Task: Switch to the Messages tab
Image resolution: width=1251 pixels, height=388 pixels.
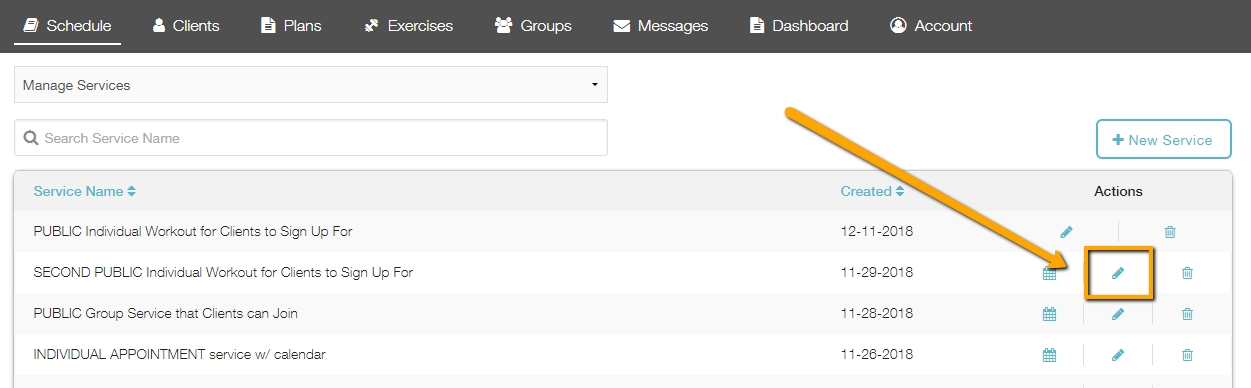Action: (661, 26)
